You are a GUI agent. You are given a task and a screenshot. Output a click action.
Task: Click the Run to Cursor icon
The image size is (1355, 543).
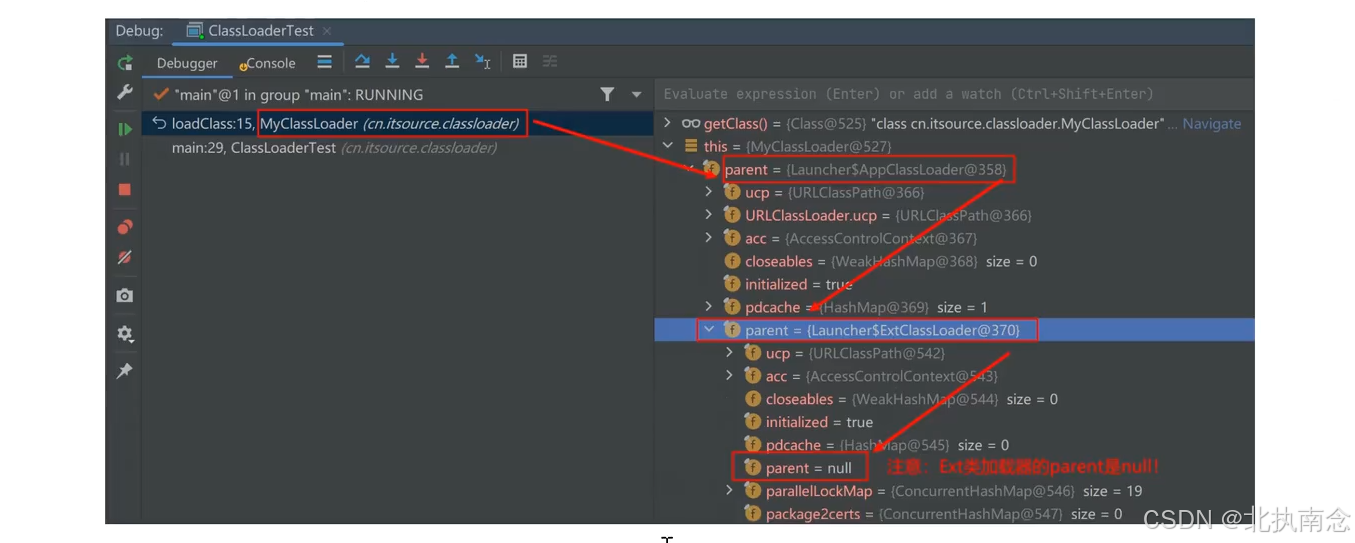pyautogui.click(x=483, y=62)
